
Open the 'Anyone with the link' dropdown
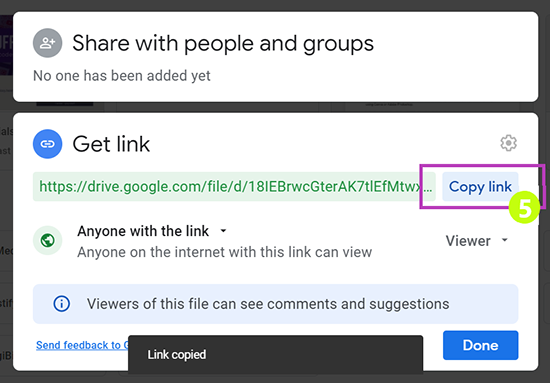coord(152,231)
